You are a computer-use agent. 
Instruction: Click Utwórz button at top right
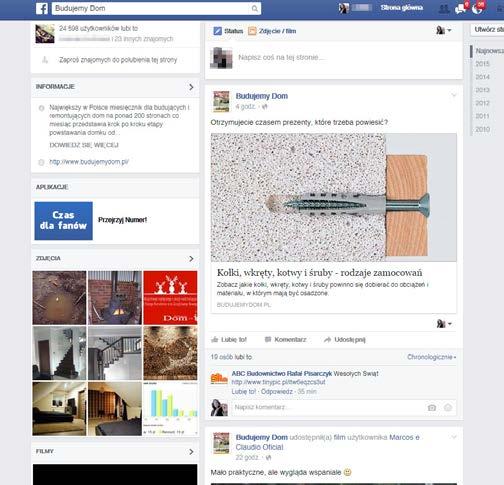coord(488,29)
